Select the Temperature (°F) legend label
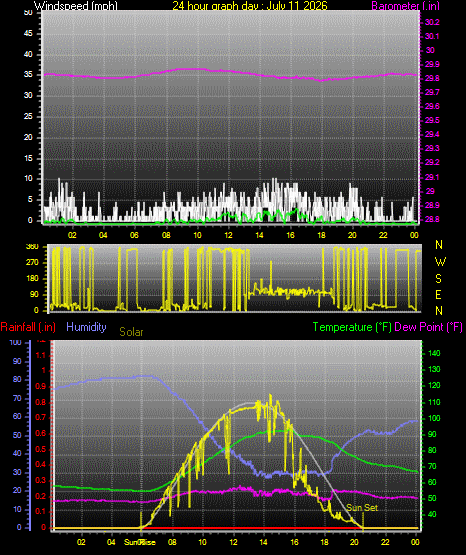466x555 pixels. point(352,327)
